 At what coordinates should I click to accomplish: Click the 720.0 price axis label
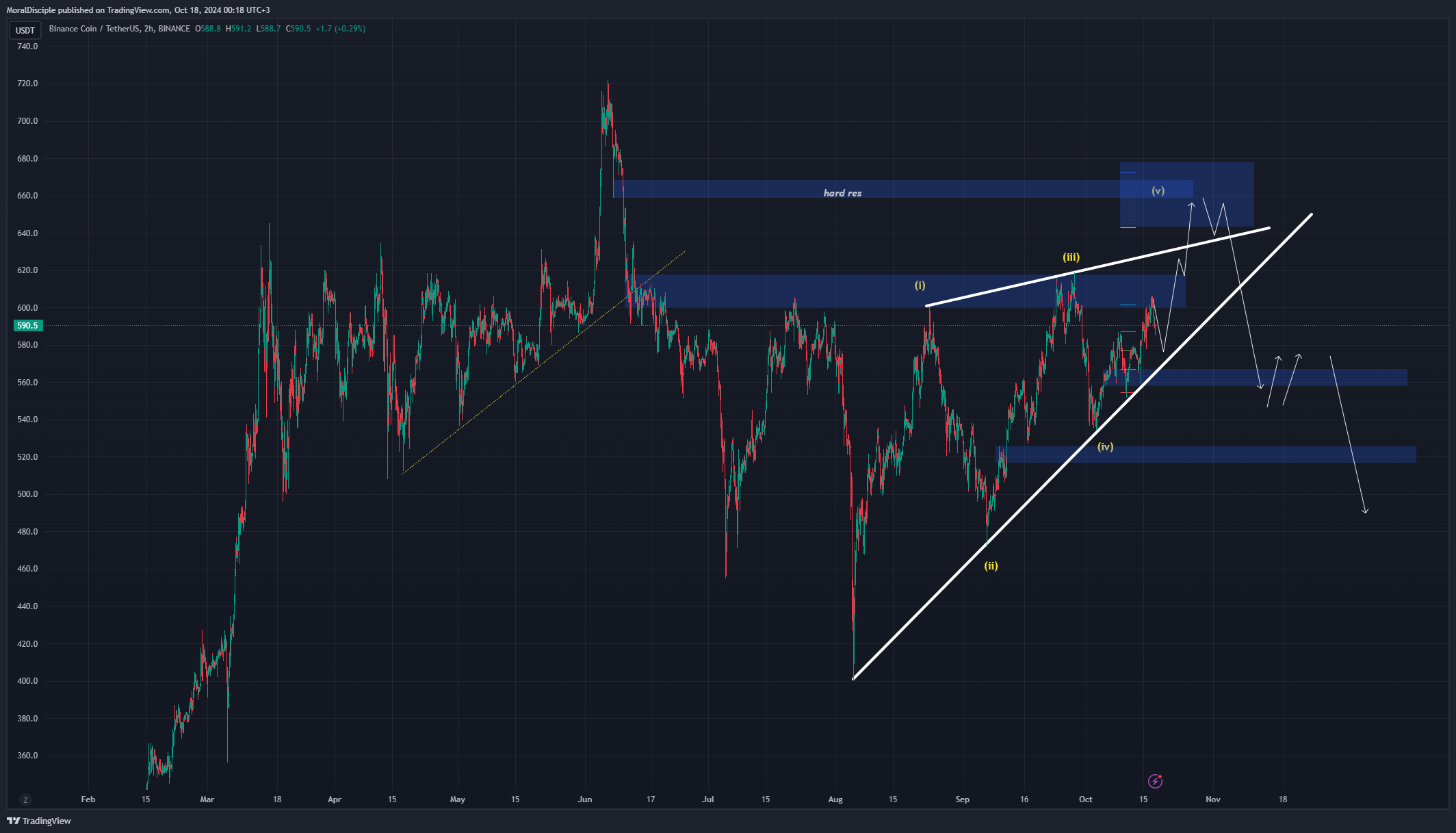[x=27, y=84]
